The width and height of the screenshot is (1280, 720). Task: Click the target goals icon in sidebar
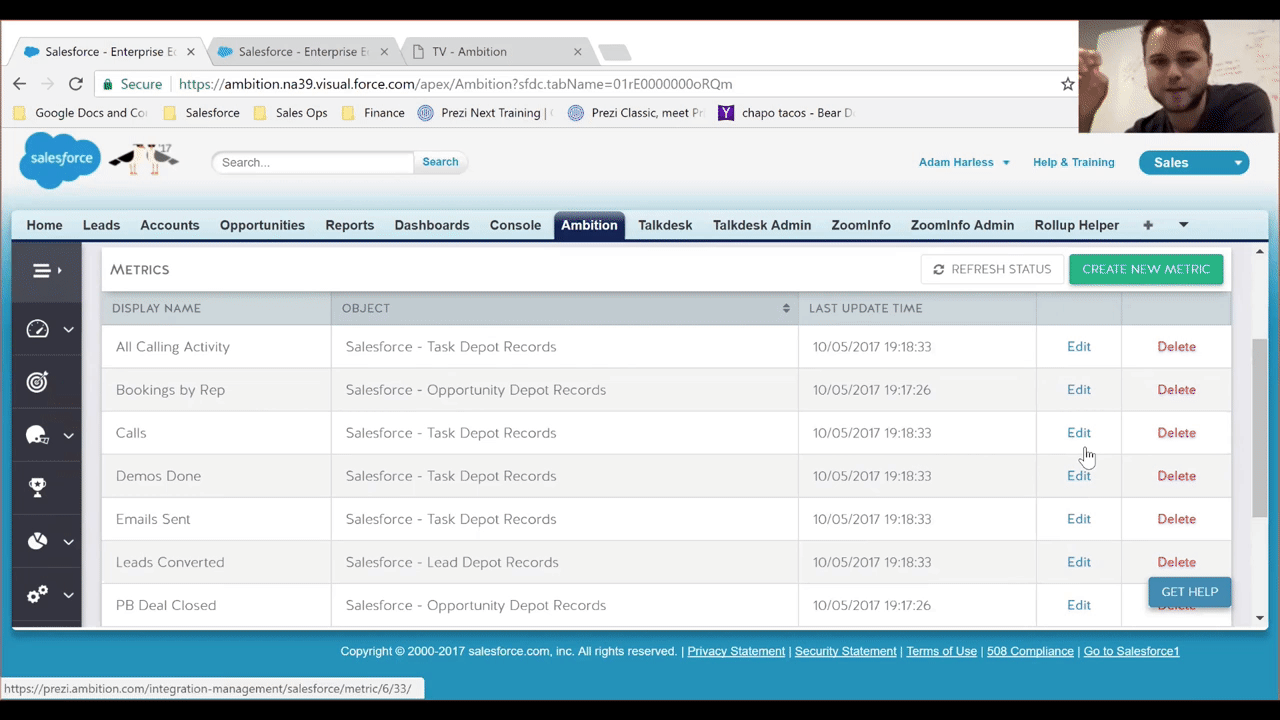pos(37,382)
